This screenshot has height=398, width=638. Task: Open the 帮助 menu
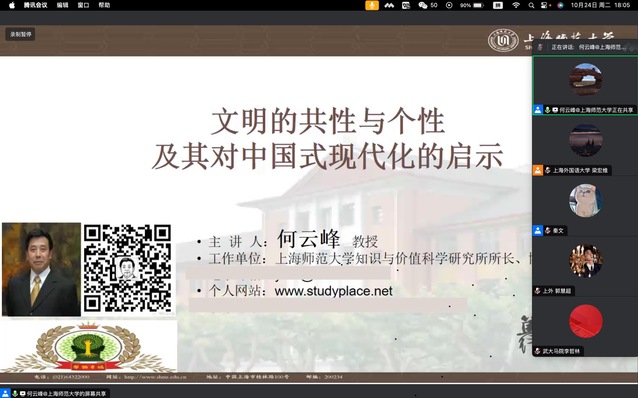pos(104,5)
